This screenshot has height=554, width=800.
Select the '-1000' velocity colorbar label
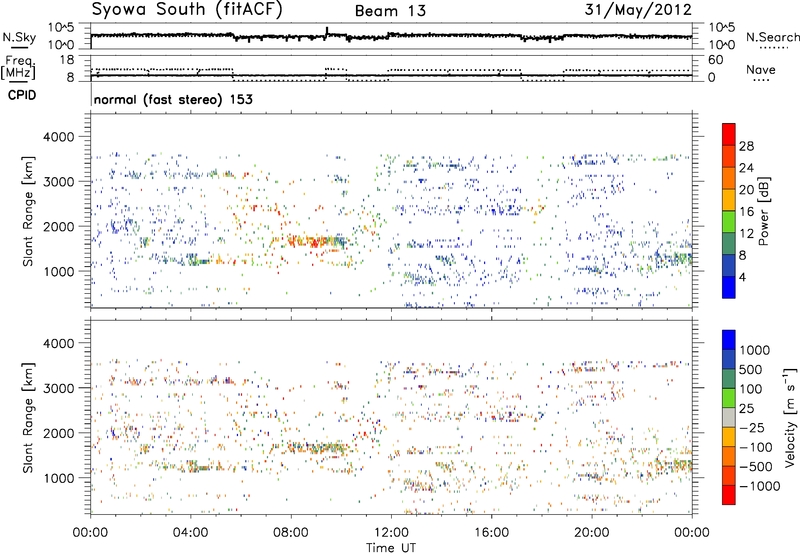[x=760, y=486]
